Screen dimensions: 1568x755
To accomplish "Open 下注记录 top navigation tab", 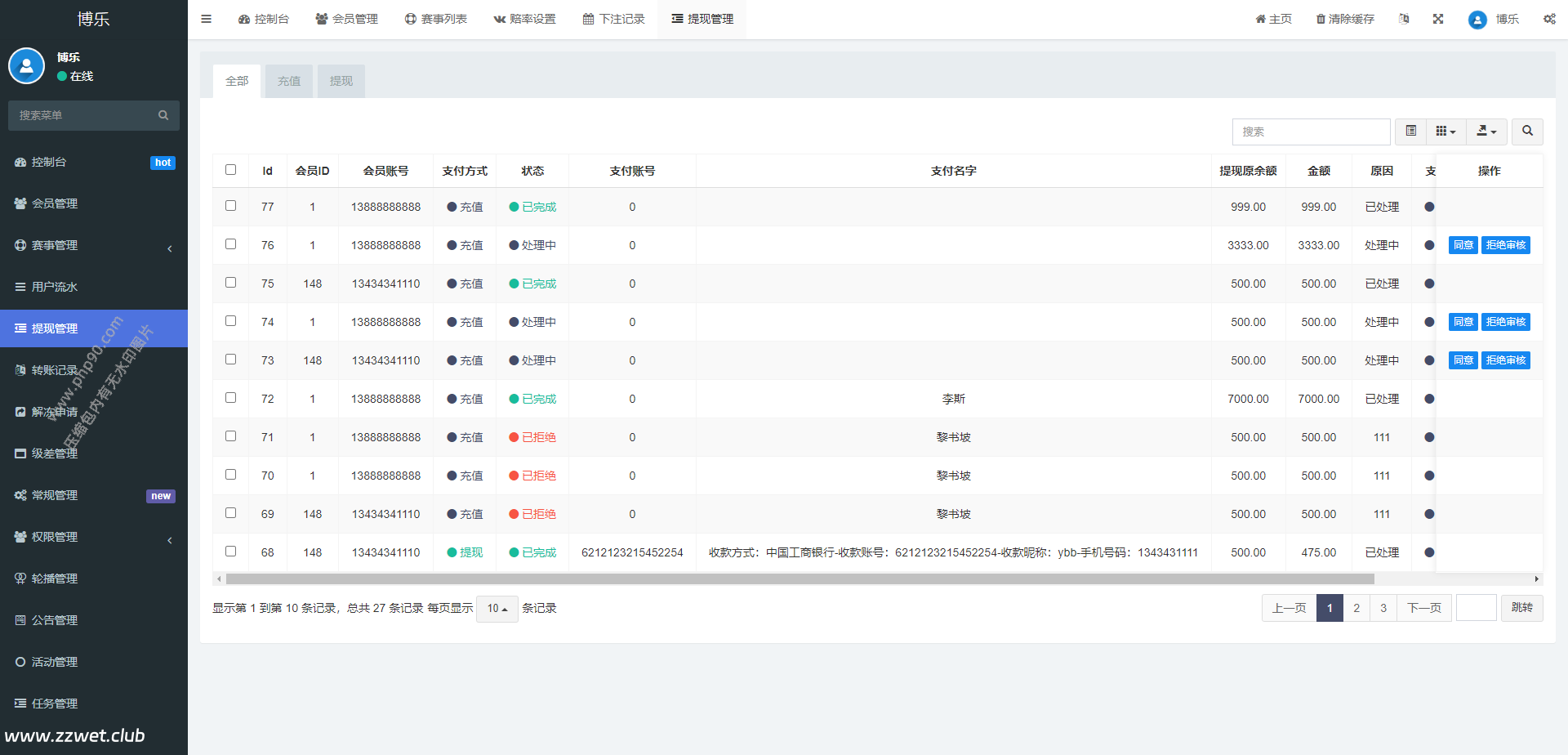I will [613, 19].
